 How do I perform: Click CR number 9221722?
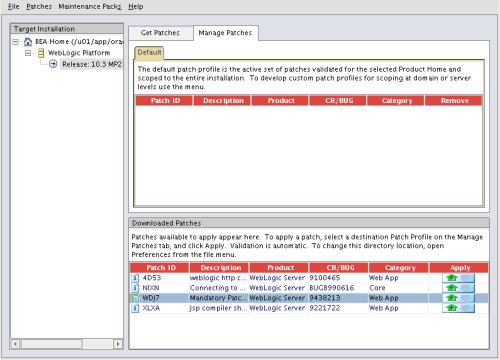tap(325, 308)
